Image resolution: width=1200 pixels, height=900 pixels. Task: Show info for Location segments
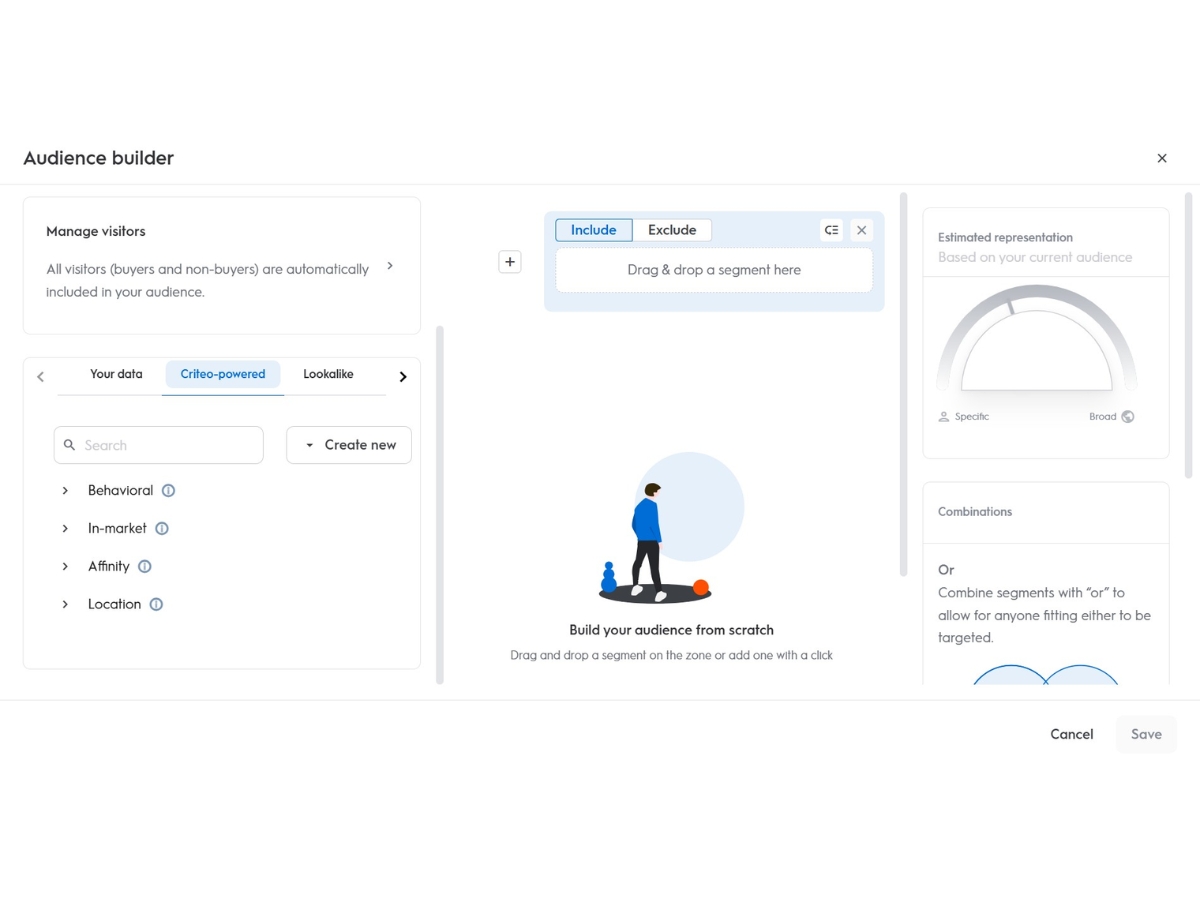coord(156,605)
